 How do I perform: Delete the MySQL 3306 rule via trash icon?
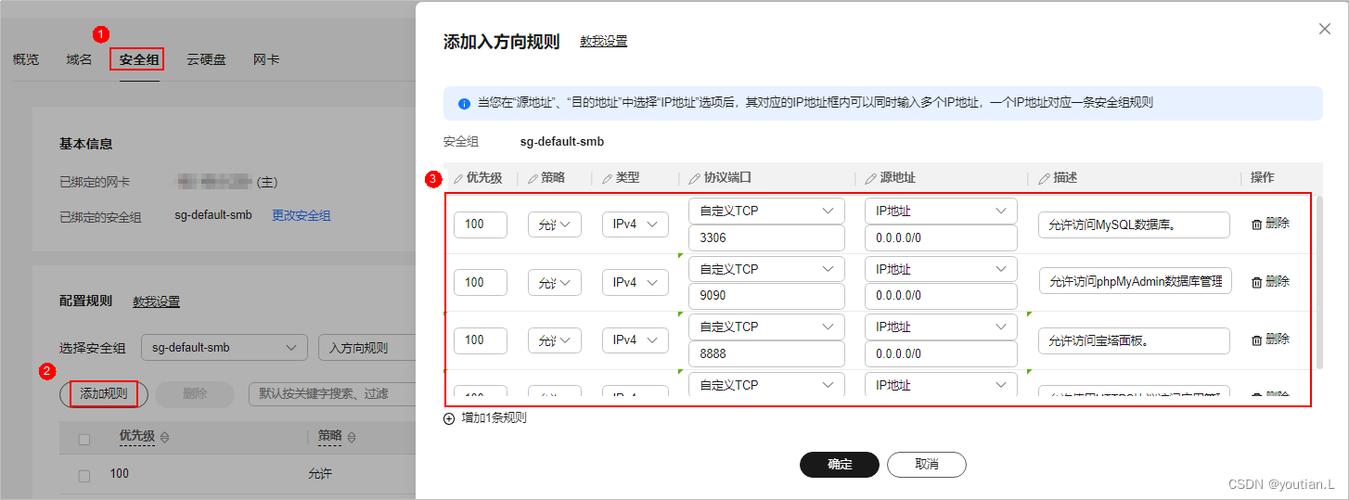[x=1256, y=224]
